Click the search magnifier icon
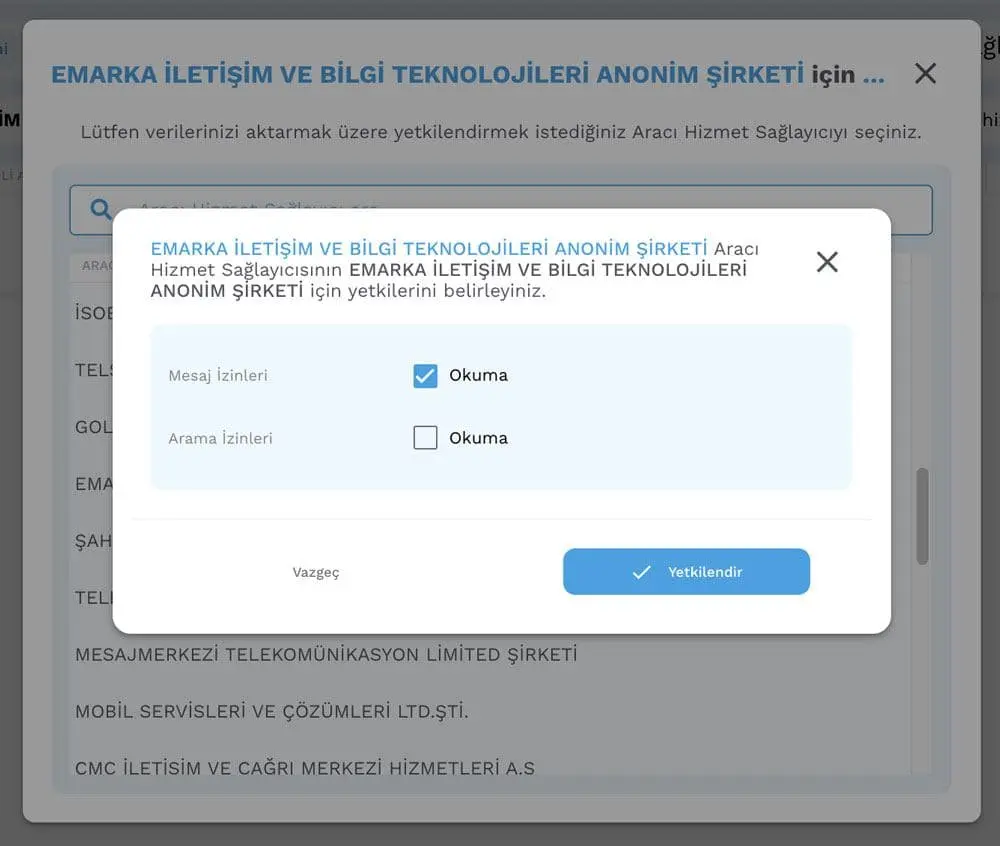The width and height of the screenshot is (1000, 846). (x=101, y=208)
